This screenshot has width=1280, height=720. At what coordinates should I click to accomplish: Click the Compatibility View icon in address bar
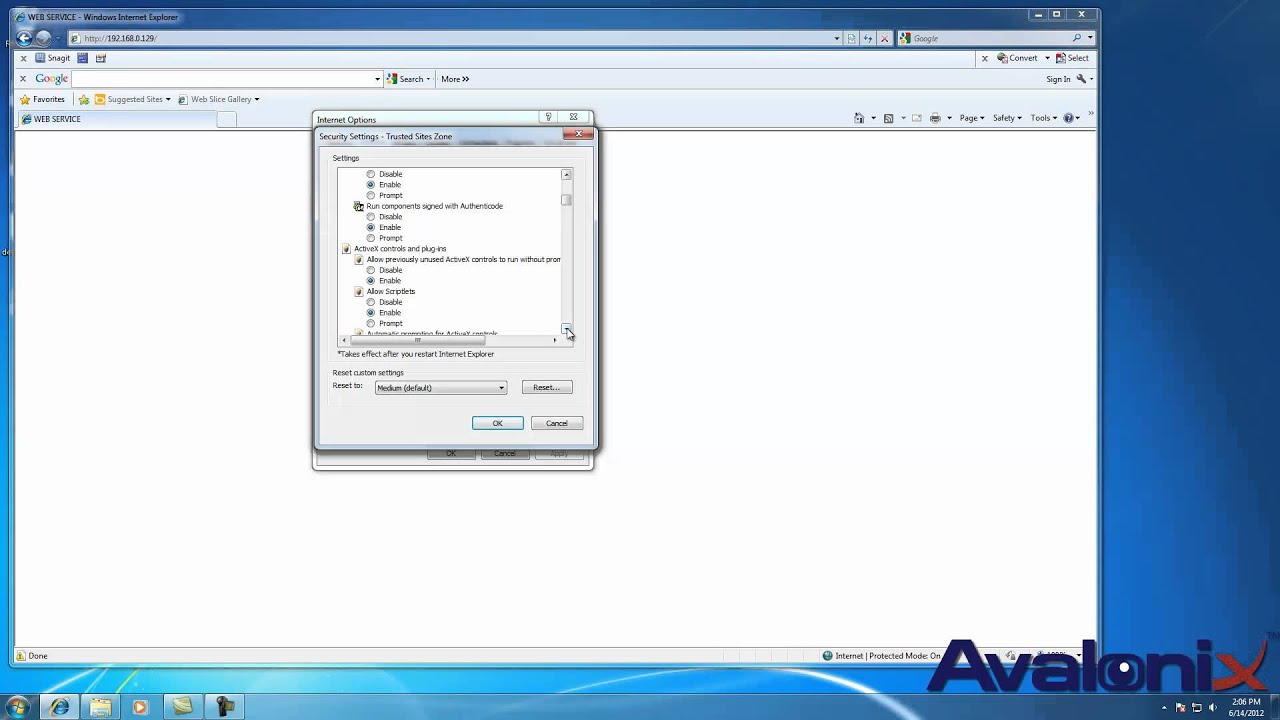[852, 38]
